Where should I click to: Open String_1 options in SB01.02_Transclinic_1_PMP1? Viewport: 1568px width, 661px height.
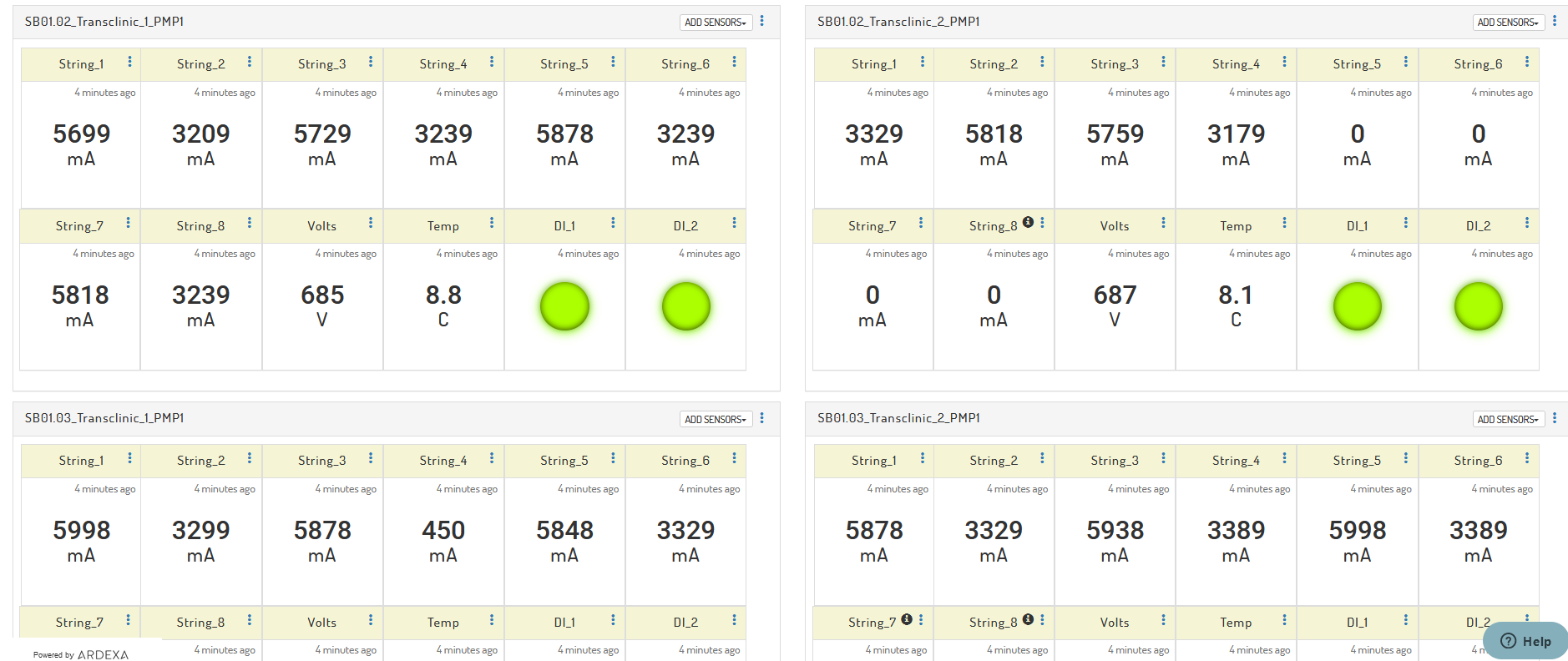coord(129,62)
